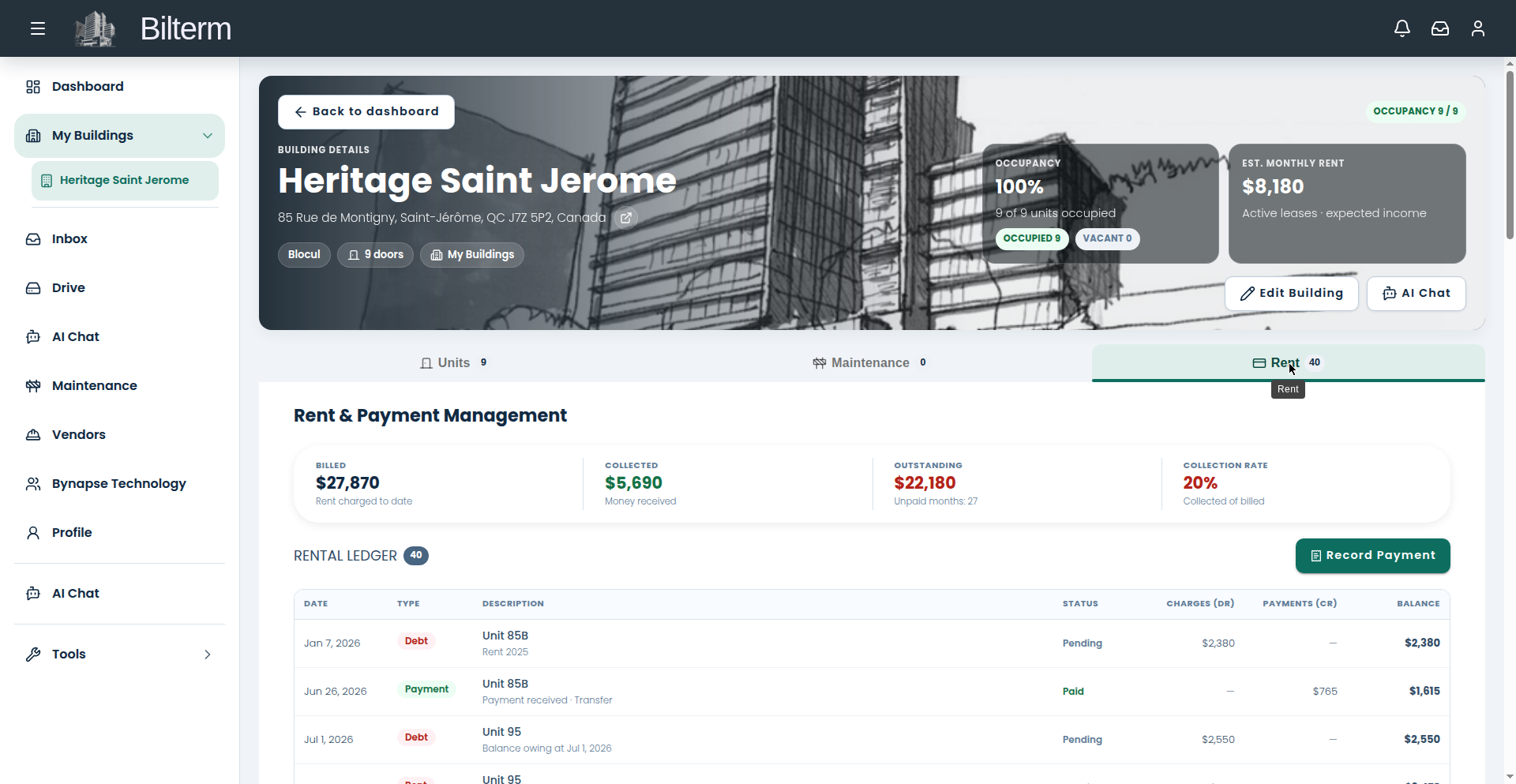Open the user account icon
Viewport: 1516px width, 784px height.
(1478, 28)
